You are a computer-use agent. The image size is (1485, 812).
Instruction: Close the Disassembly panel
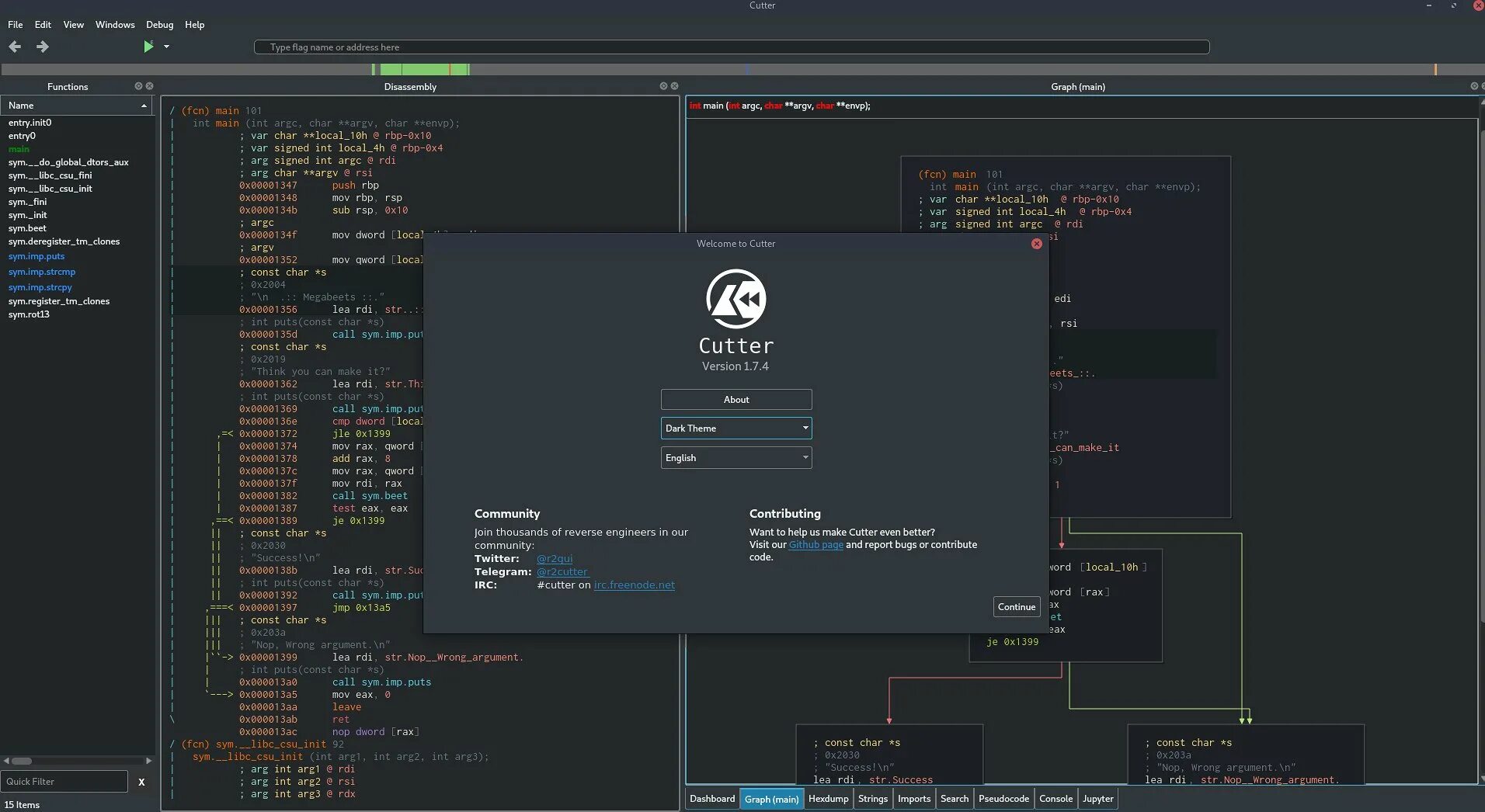[x=675, y=86]
